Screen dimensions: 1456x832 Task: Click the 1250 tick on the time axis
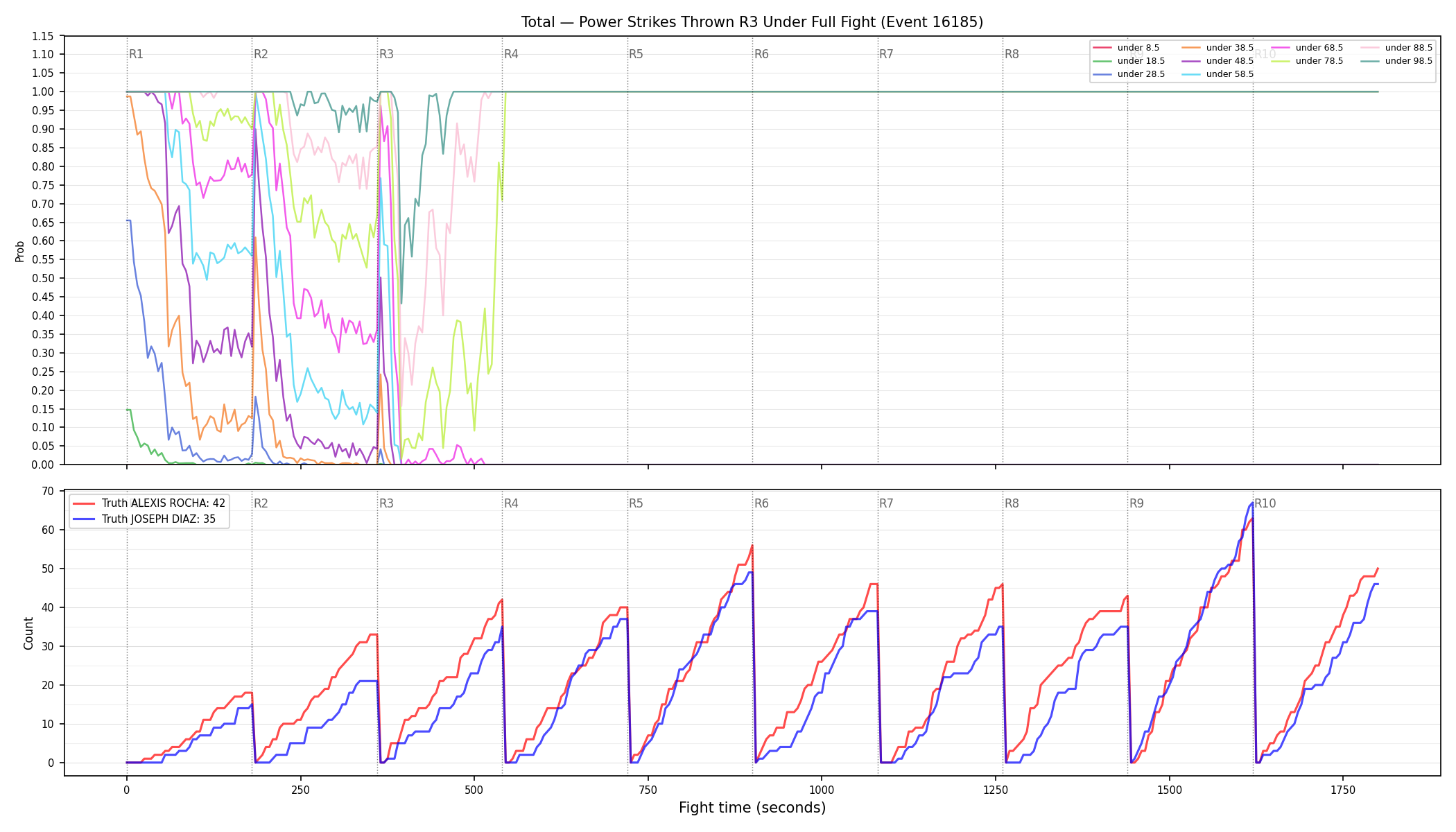pyautogui.click(x=996, y=790)
